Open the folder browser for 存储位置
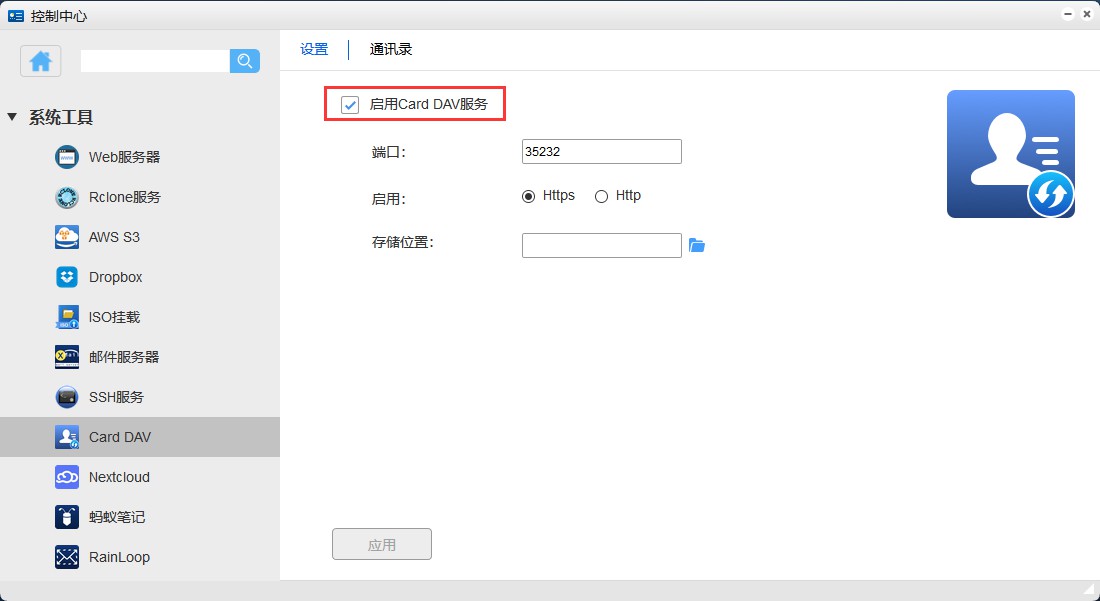This screenshot has height=601, width=1100. pyautogui.click(x=697, y=245)
